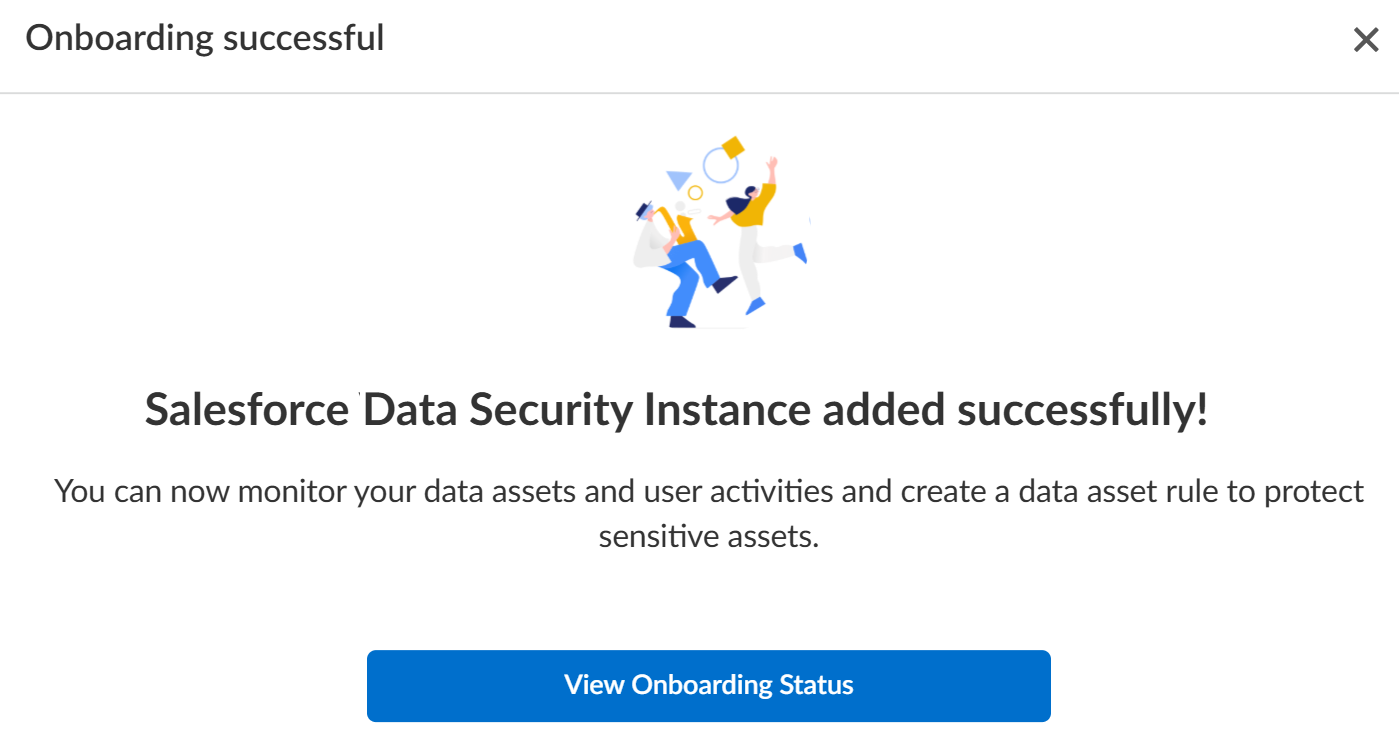Click the word "Salesforce" in the heading
1399x749 pixels.
[x=245, y=410]
